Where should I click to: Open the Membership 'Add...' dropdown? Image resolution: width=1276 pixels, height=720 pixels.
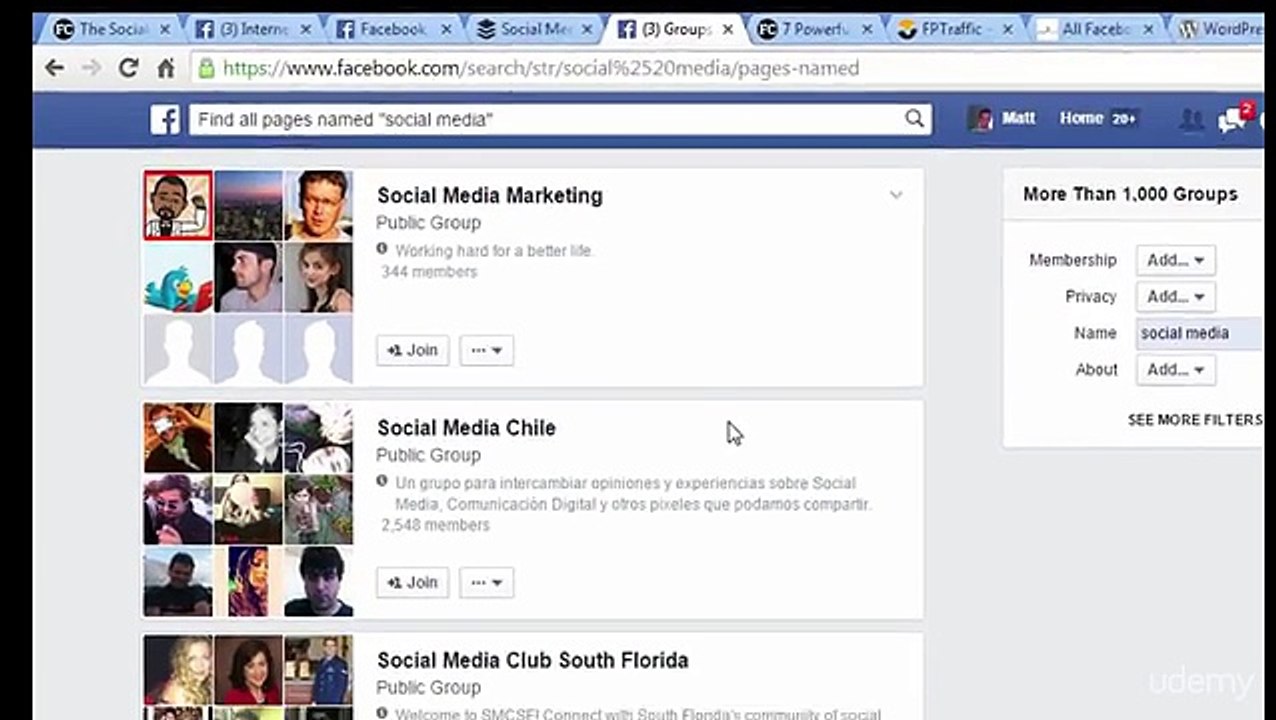1175,260
